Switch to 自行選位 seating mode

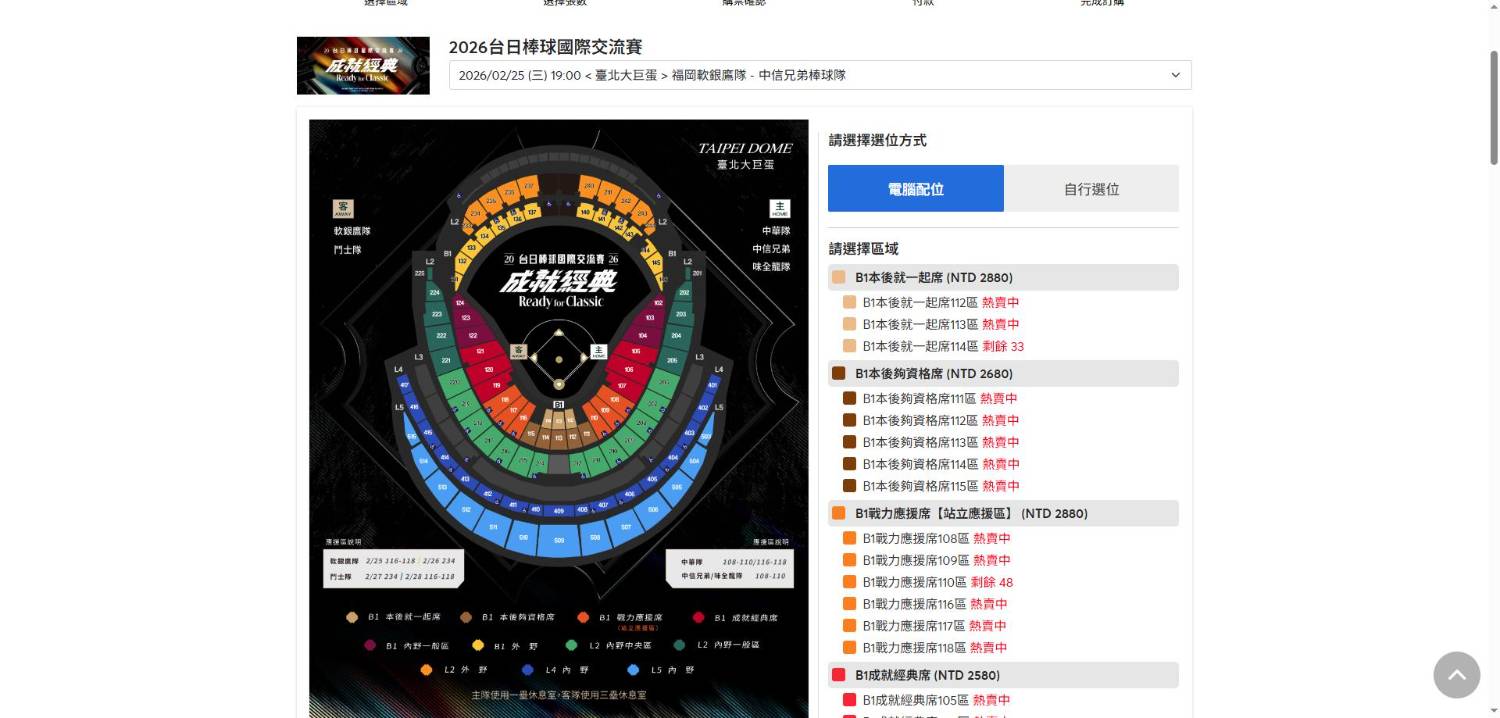coord(1091,188)
